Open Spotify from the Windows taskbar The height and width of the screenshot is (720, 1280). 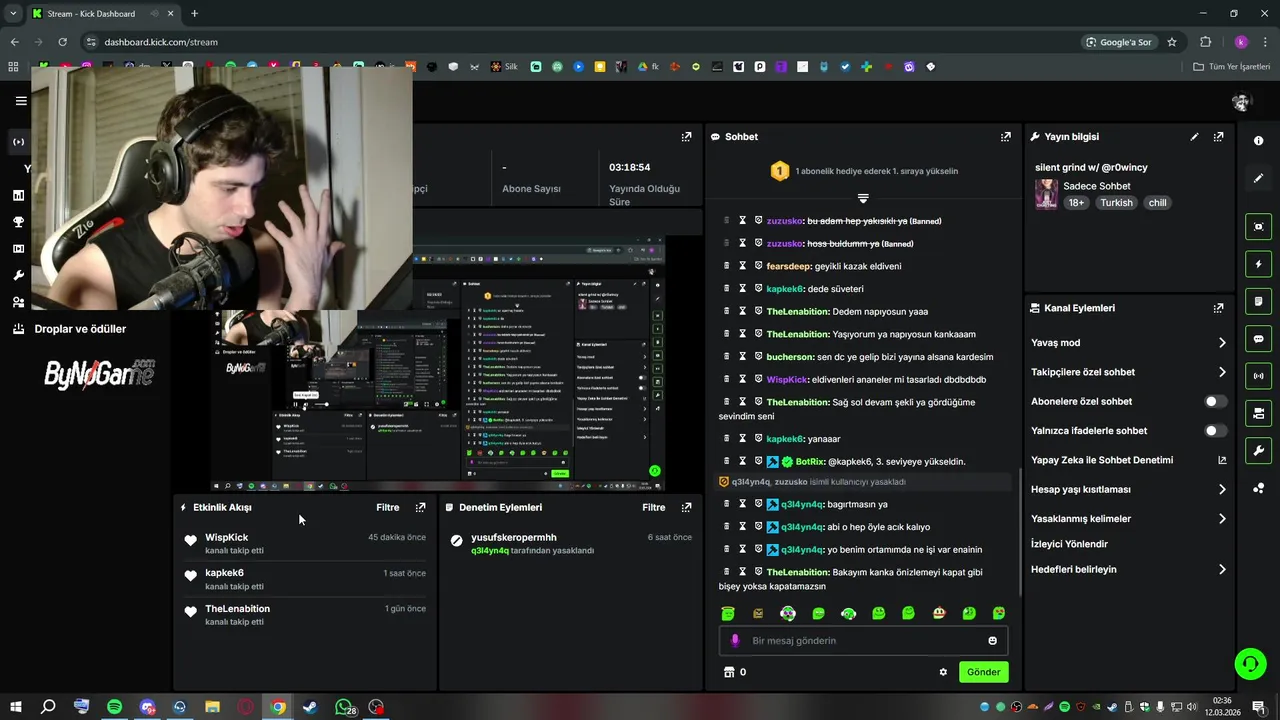coord(114,707)
